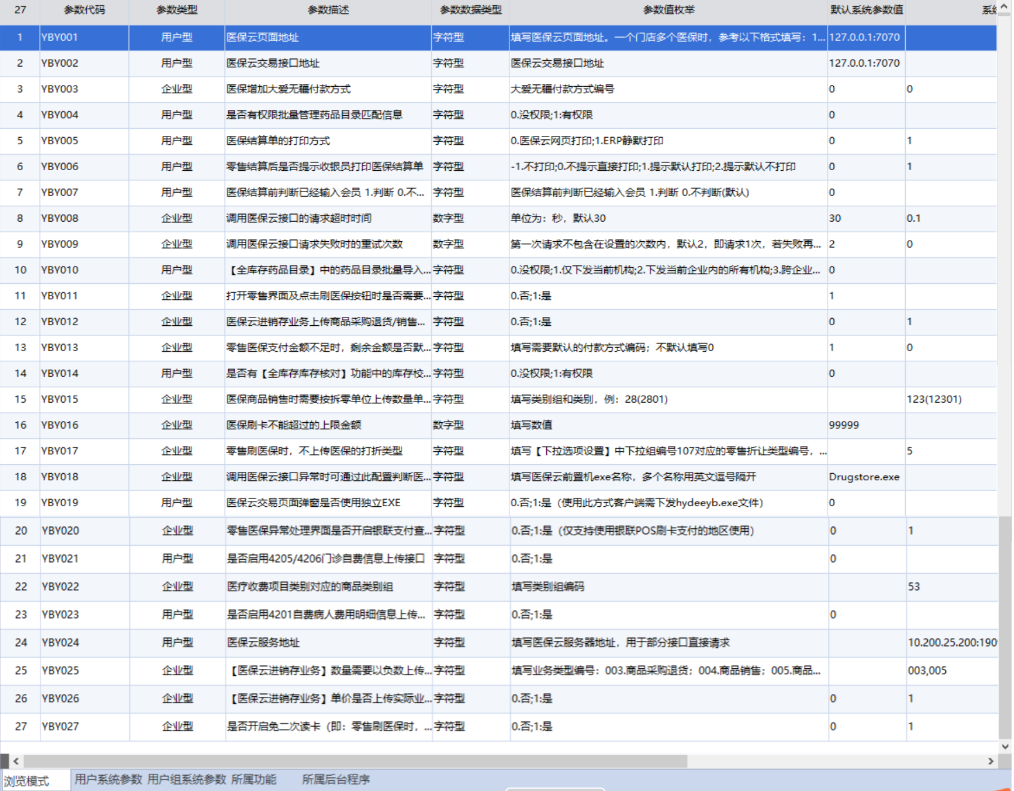The height and width of the screenshot is (791, 1014).
Task: Open the 所属功能 tab
Action: (x=253, y=779)
